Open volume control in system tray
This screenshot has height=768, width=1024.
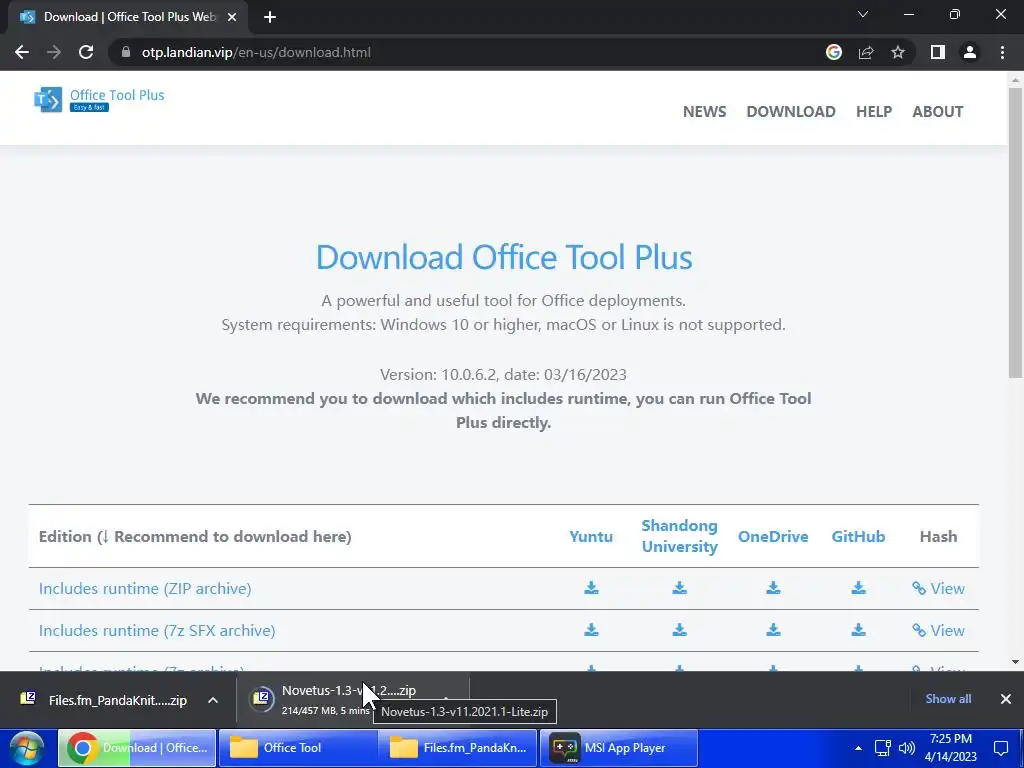pos(906,748)
